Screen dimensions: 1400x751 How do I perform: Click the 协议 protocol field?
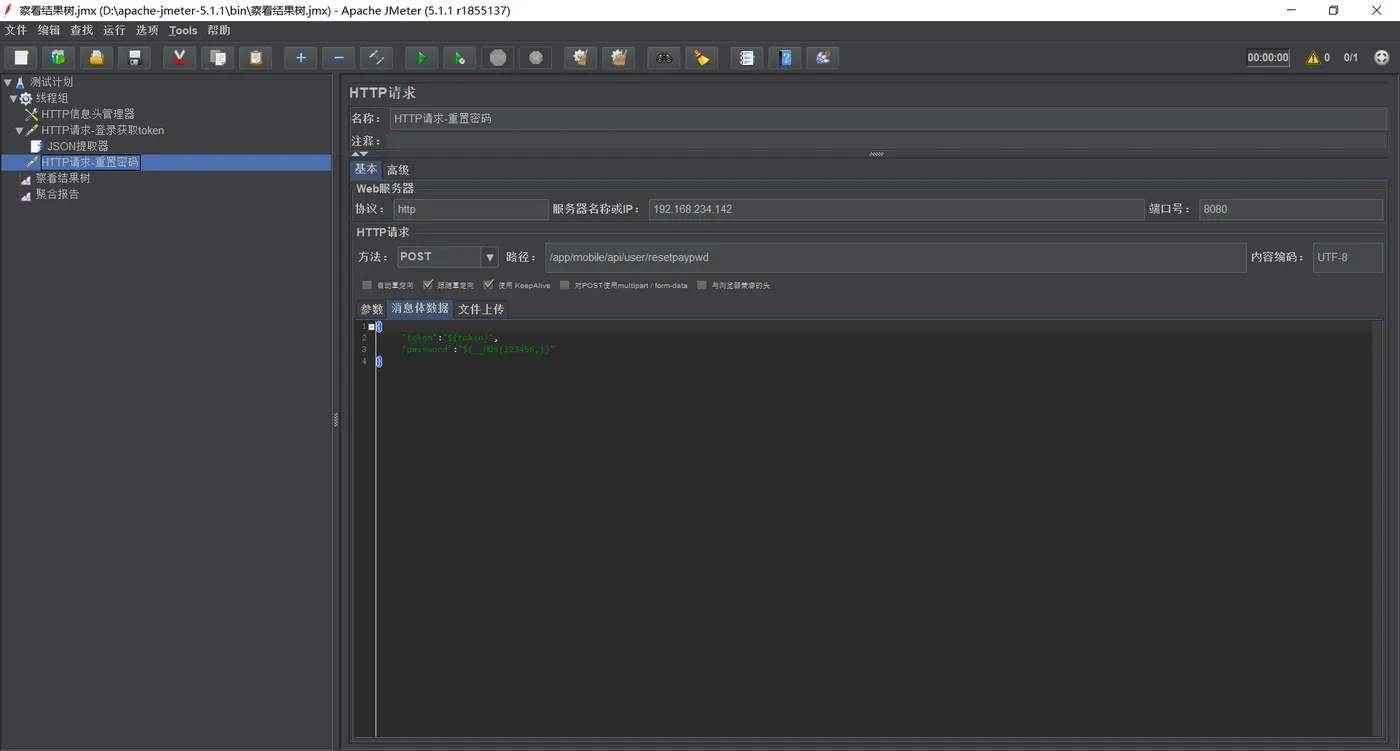point(470,210)
